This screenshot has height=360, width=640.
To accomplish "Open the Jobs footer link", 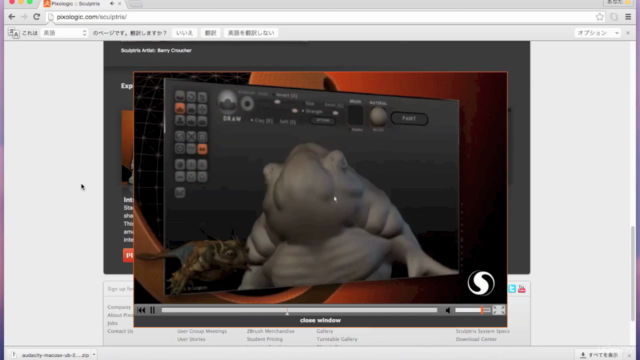I will point(113,323).
